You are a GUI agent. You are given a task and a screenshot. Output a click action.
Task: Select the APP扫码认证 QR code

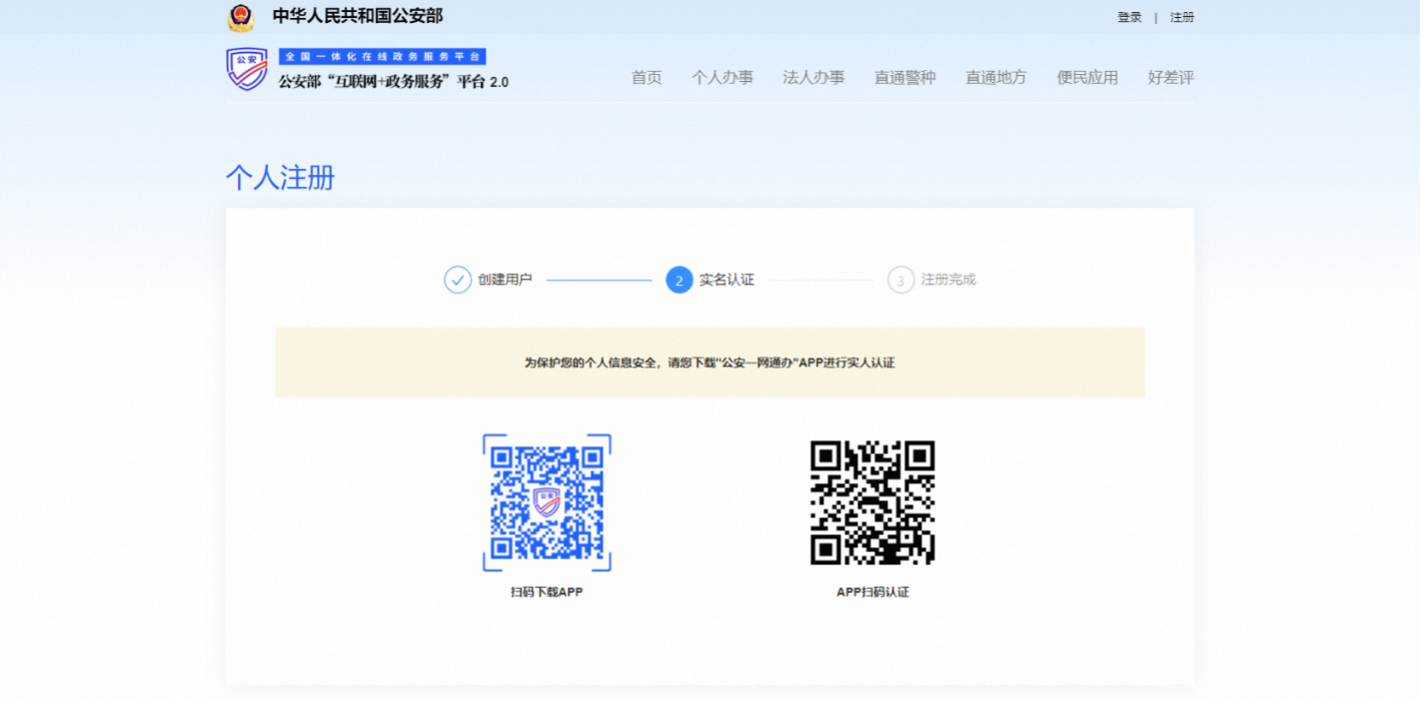(872, 503)
